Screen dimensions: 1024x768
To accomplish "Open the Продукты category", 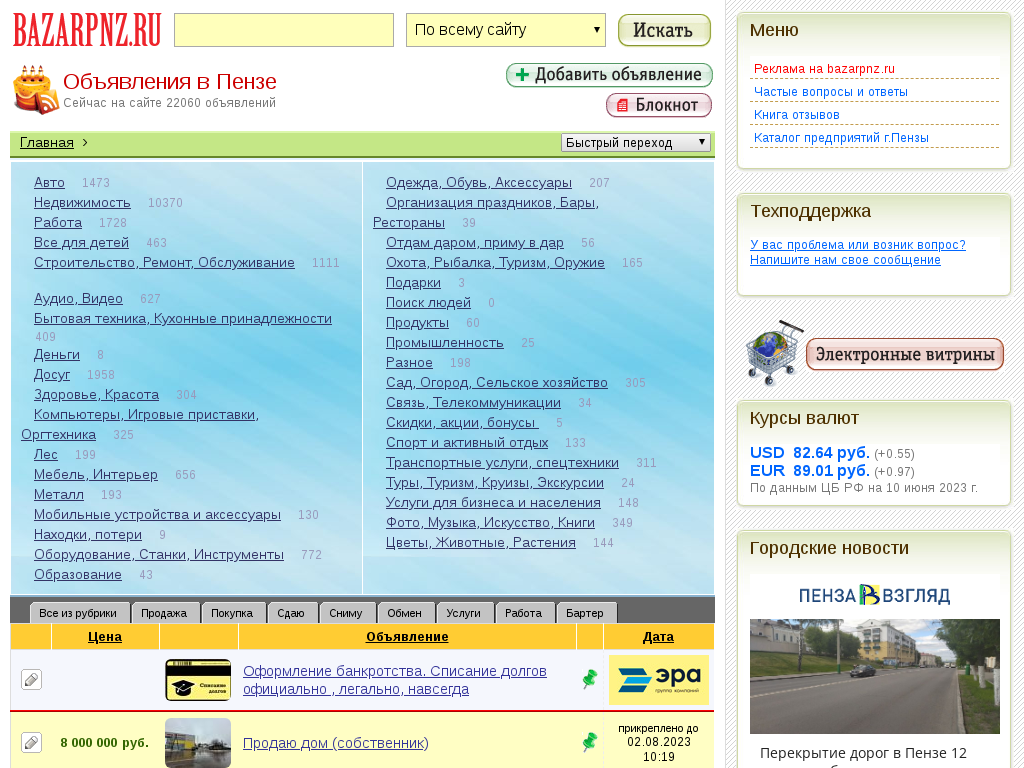I will click(417, 322).
